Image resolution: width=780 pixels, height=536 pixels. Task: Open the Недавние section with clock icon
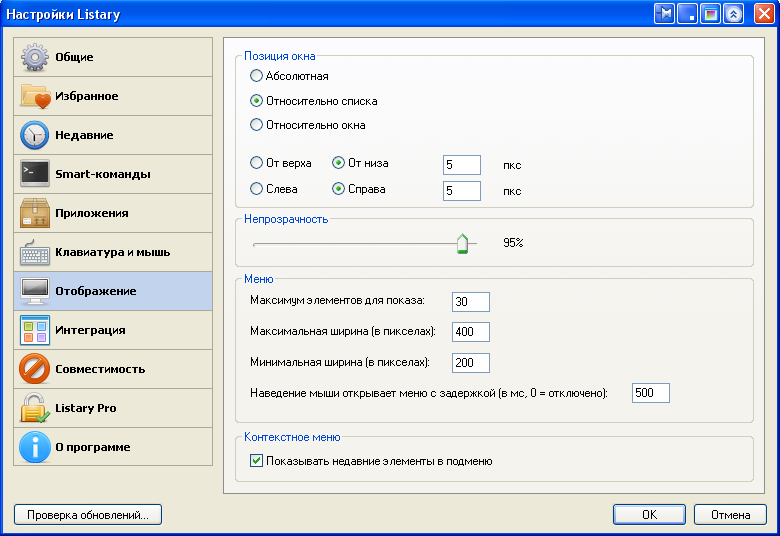coord(113,135)
